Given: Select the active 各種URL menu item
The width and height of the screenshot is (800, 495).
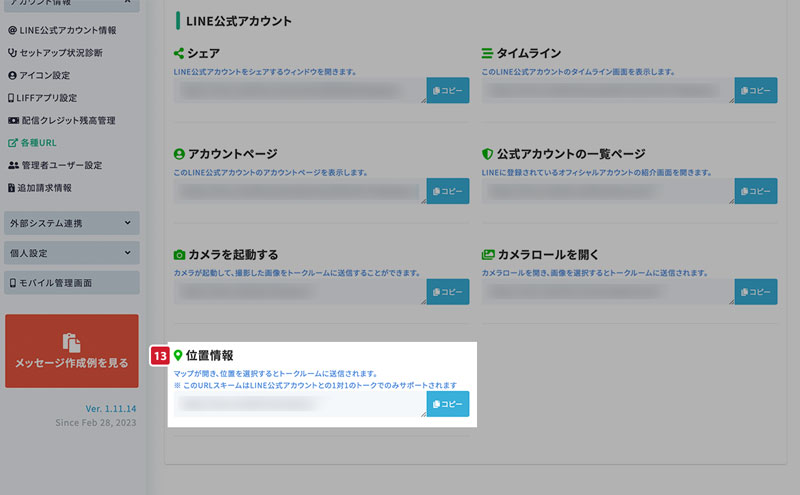Looking at the screenshot, I should (x=32, y=143).
